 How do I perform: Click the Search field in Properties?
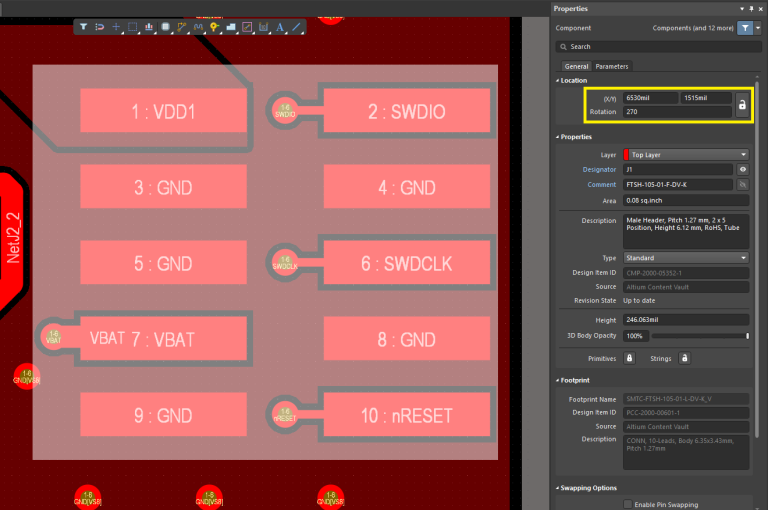coord(659,47)
